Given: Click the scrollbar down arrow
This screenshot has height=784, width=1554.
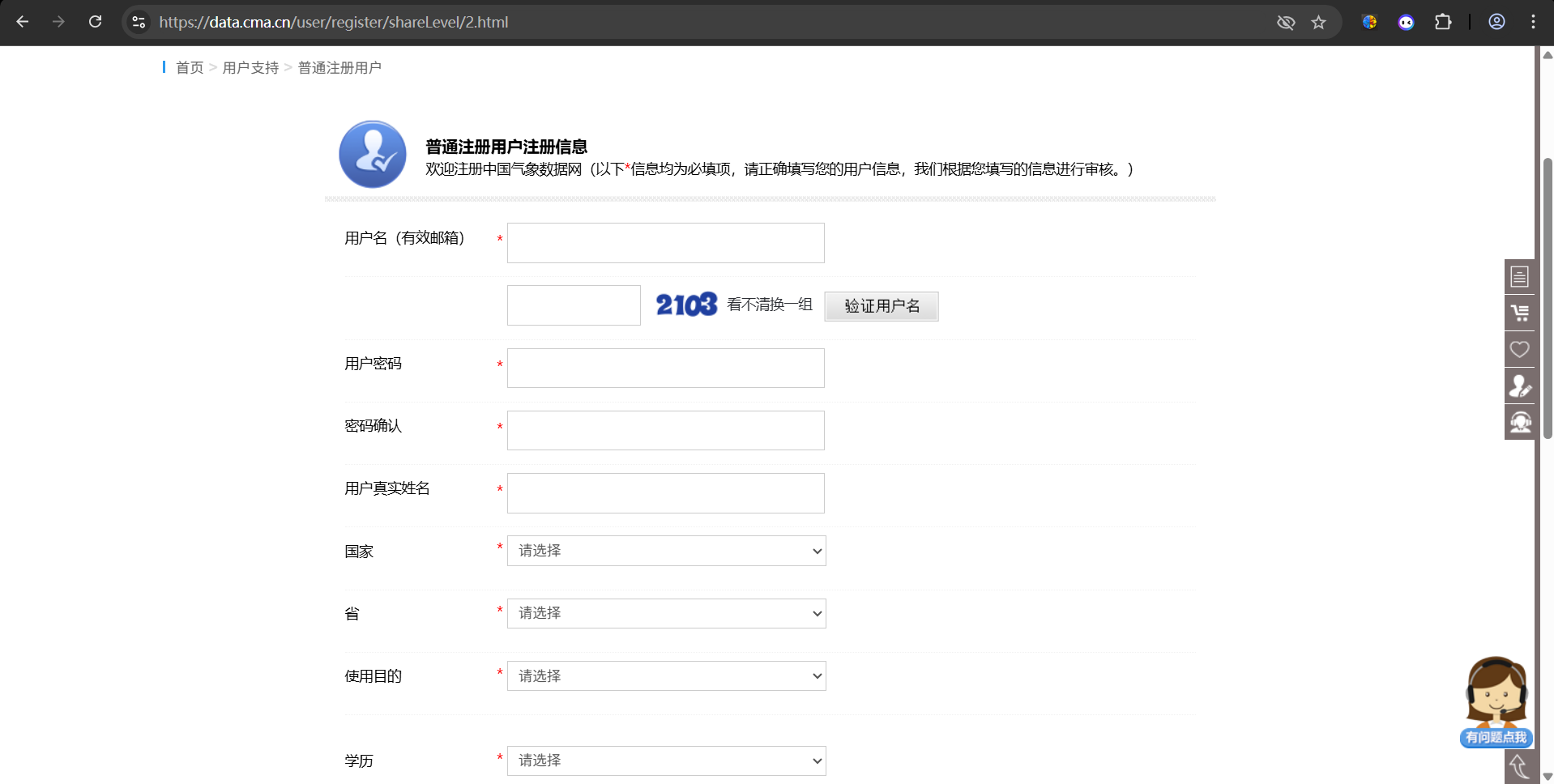Looking at the screenshot, I should coord(1547,776).
